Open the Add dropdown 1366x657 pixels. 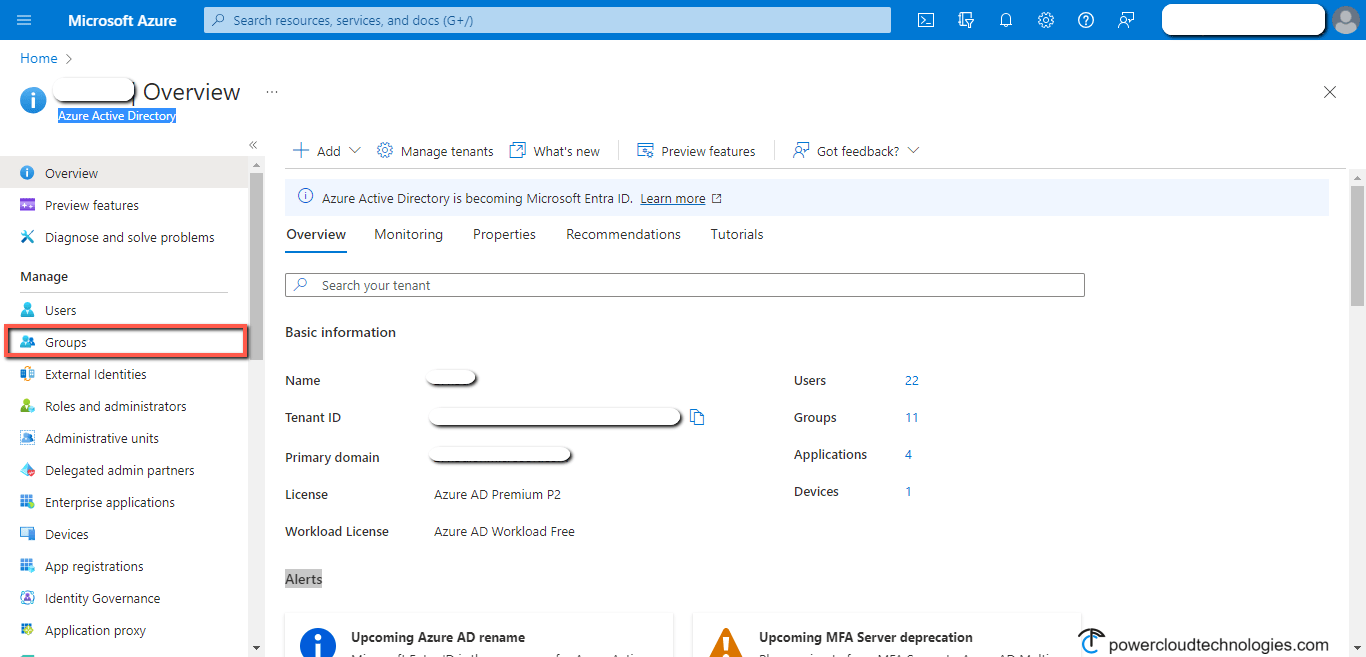click(327, 151)
